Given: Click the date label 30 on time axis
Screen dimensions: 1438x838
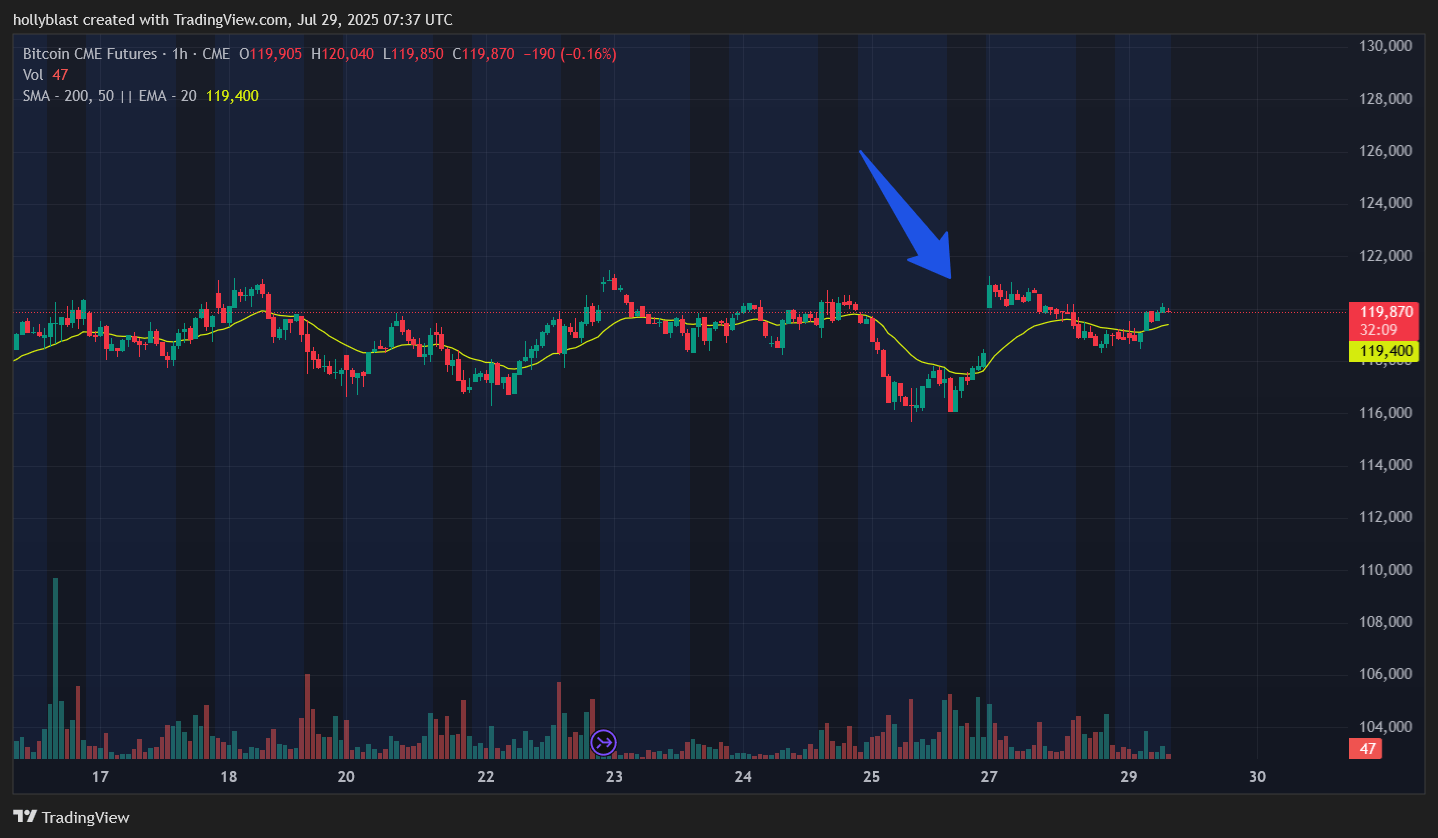Looking at the screenshot, I should click(1257, 777).
